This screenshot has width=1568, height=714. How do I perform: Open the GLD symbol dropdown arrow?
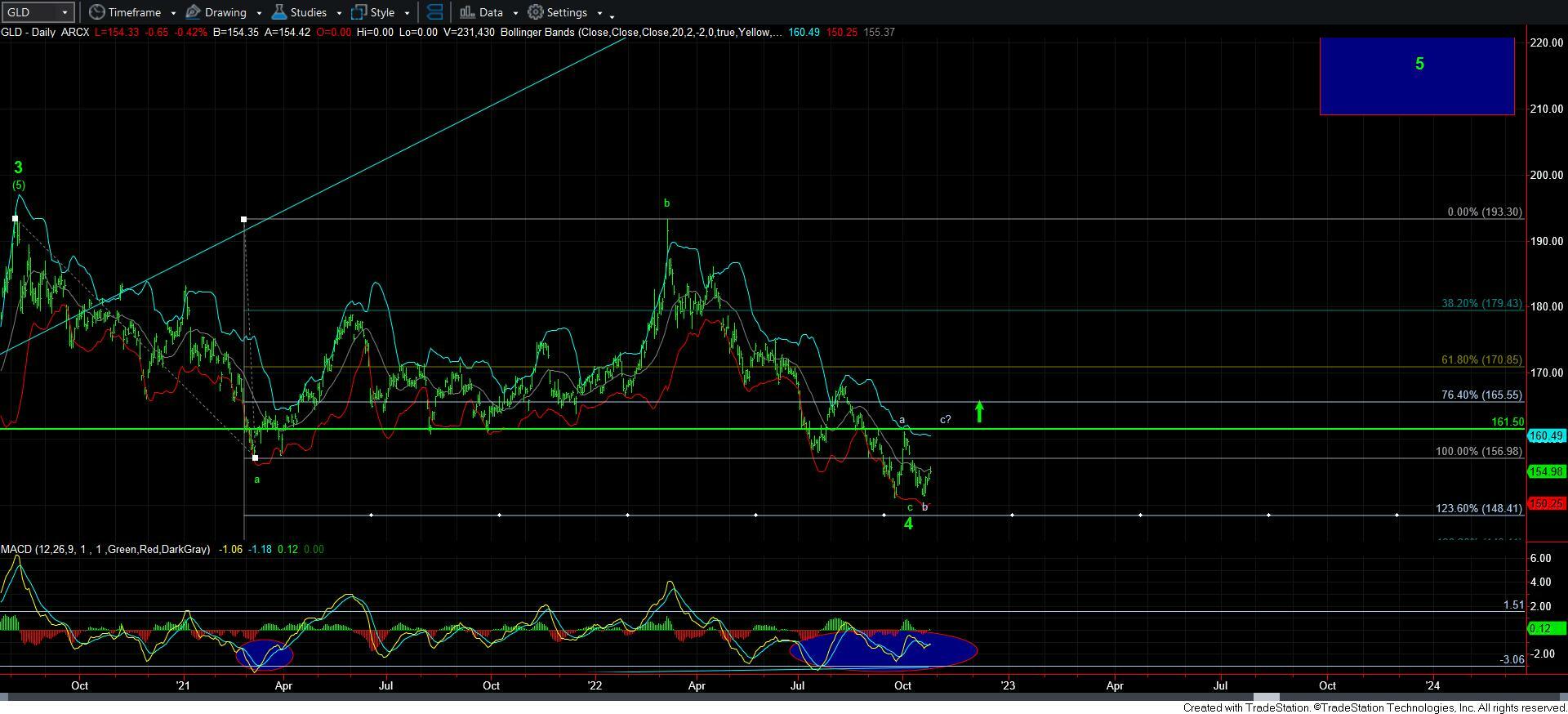(65, 12)
